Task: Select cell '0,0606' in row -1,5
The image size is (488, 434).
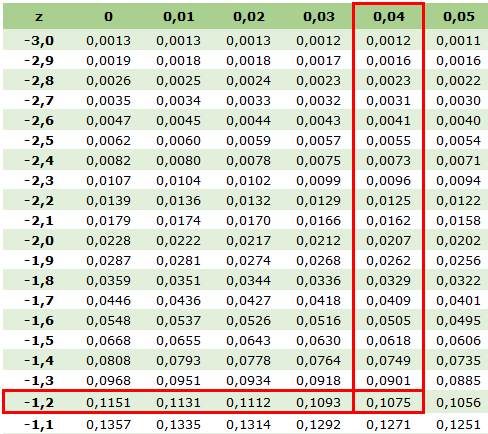Action: (x=459, y=341)
